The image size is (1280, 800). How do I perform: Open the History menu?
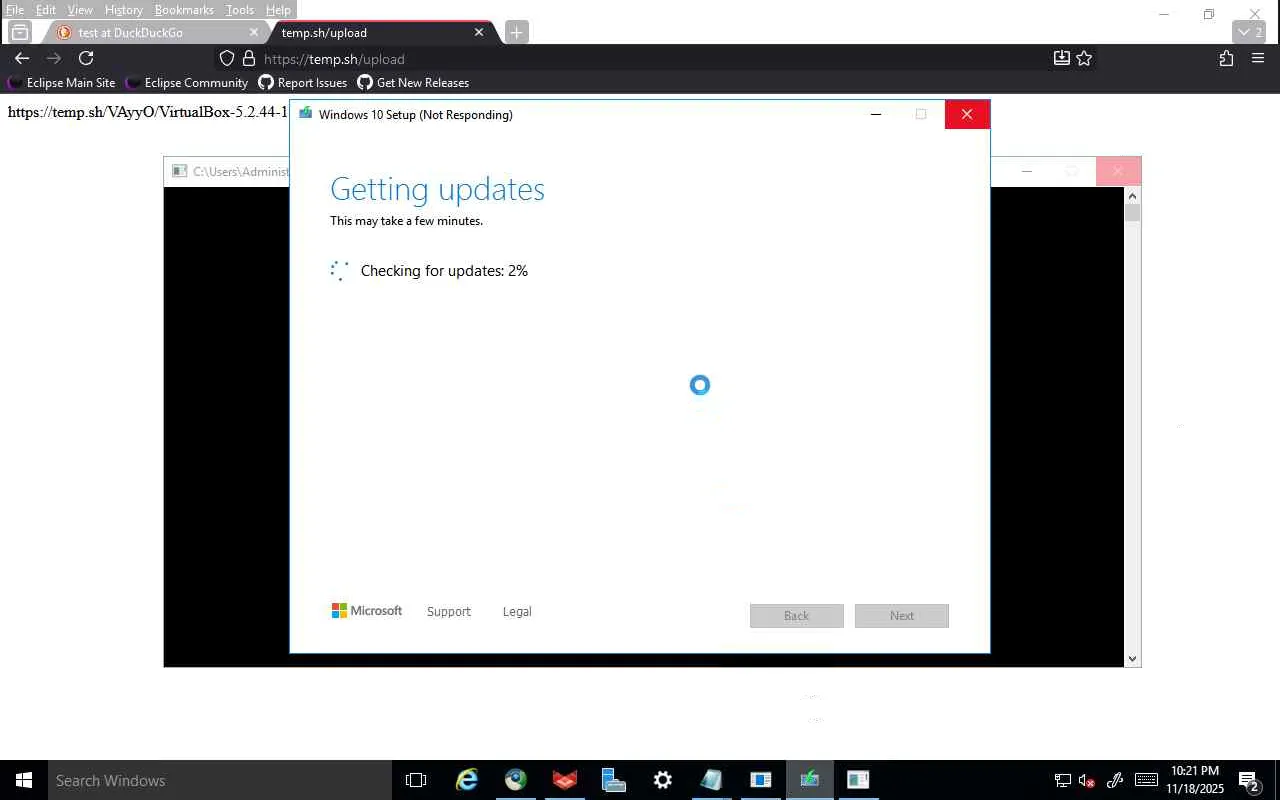point(124,10)
